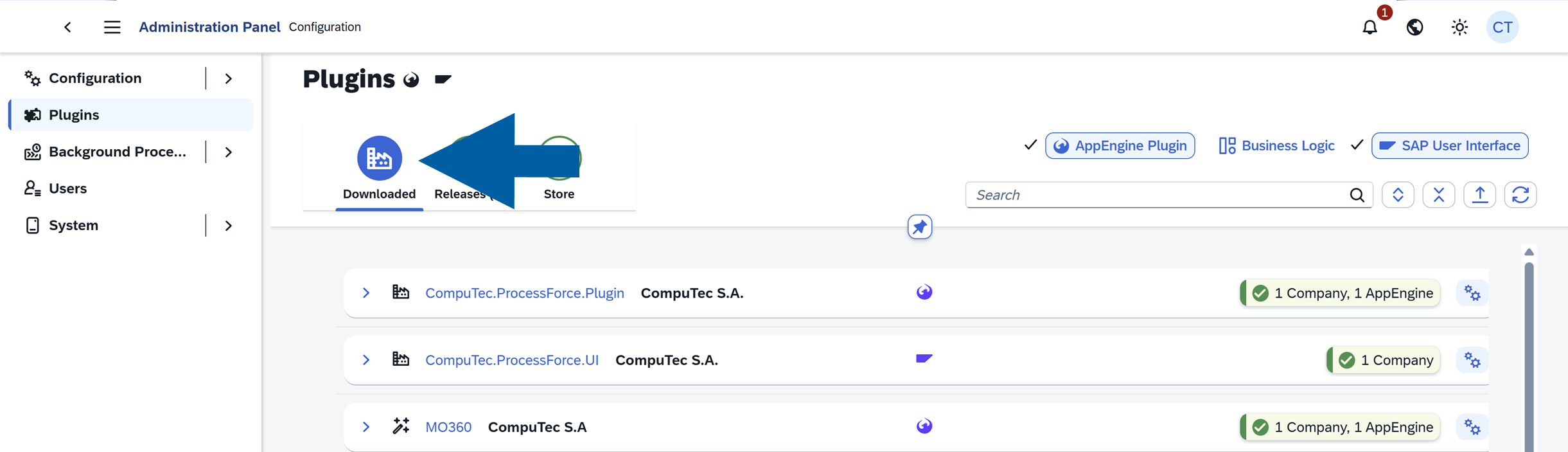The width and height of the screenshot is (1568, 452).
Task: Open Configuration in the sidebar
Action: [x=95, y=78]
